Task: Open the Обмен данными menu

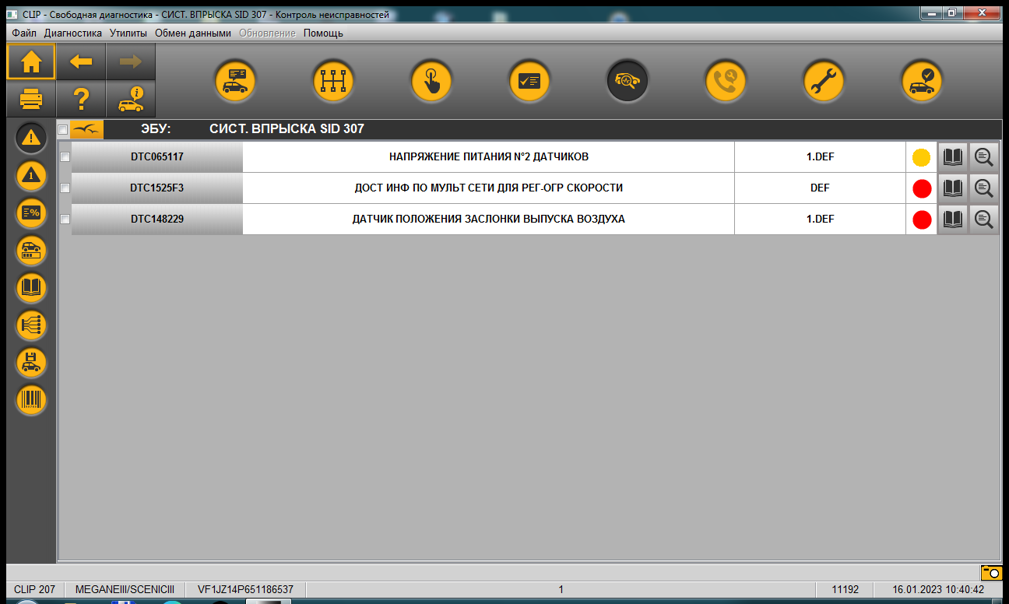Action: (x=192, y=33)
